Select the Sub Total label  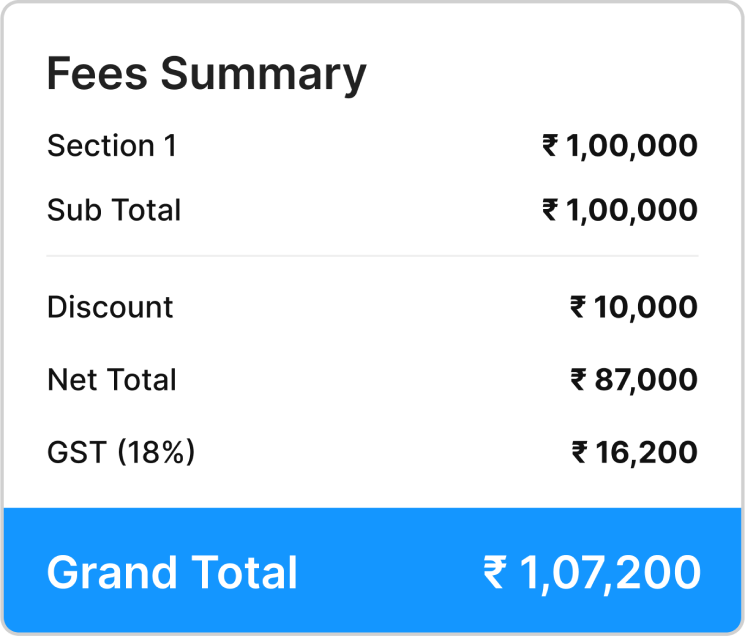(x=114, y=210)
